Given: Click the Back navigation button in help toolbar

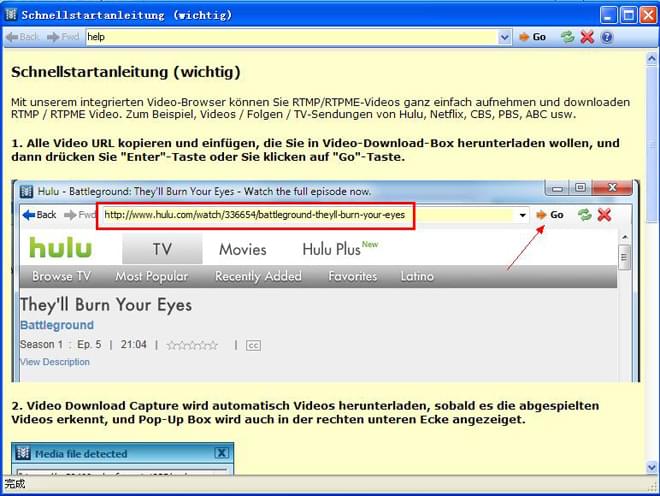Looking at the screenshot, I should coord(23,37).
